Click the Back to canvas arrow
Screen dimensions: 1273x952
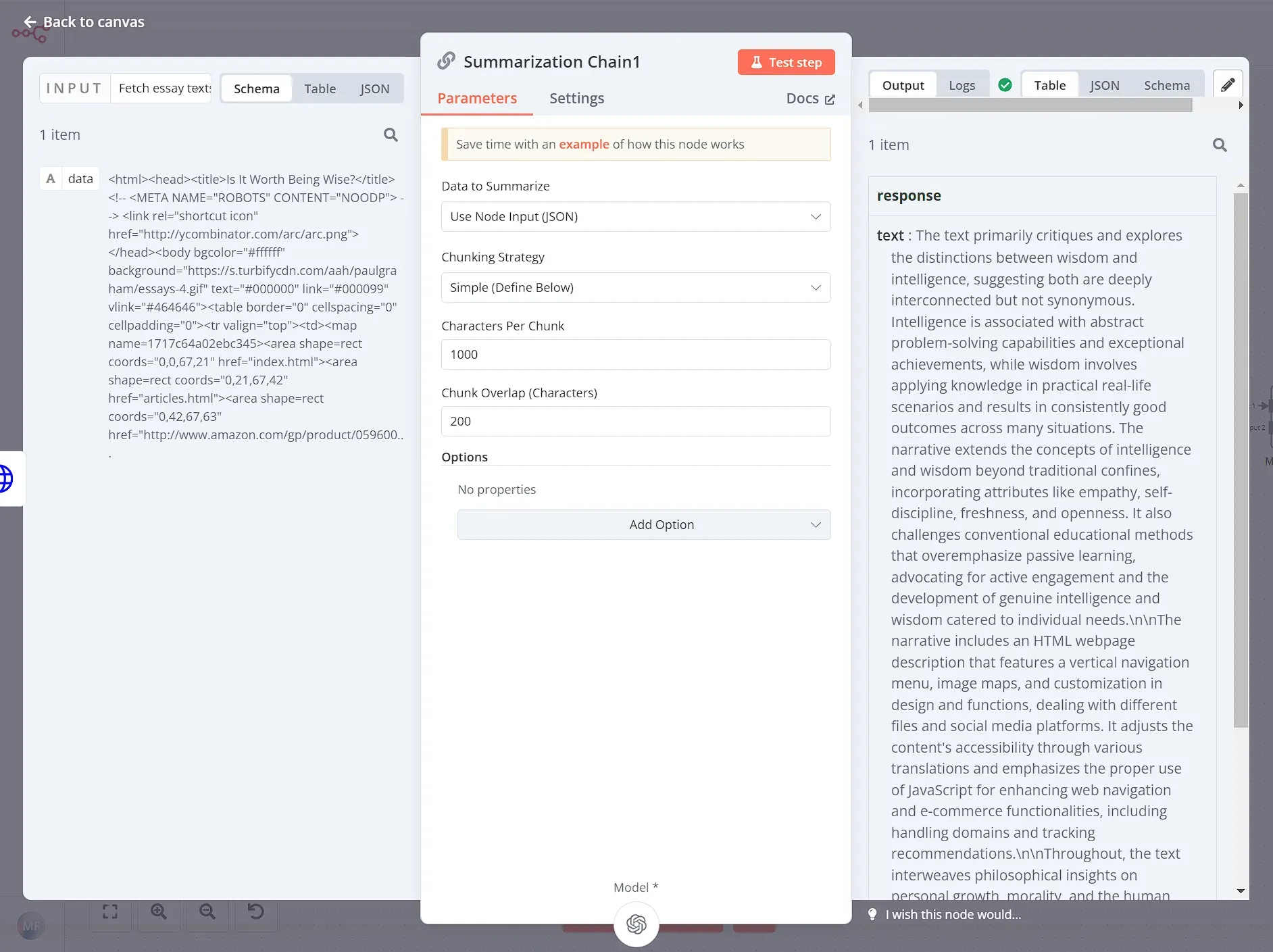(x=30, y=22)
